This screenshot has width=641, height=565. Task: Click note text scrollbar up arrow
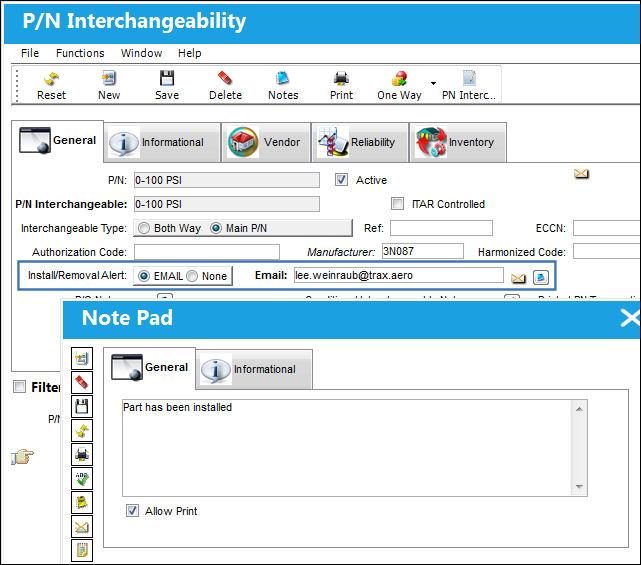pos(579,409)
